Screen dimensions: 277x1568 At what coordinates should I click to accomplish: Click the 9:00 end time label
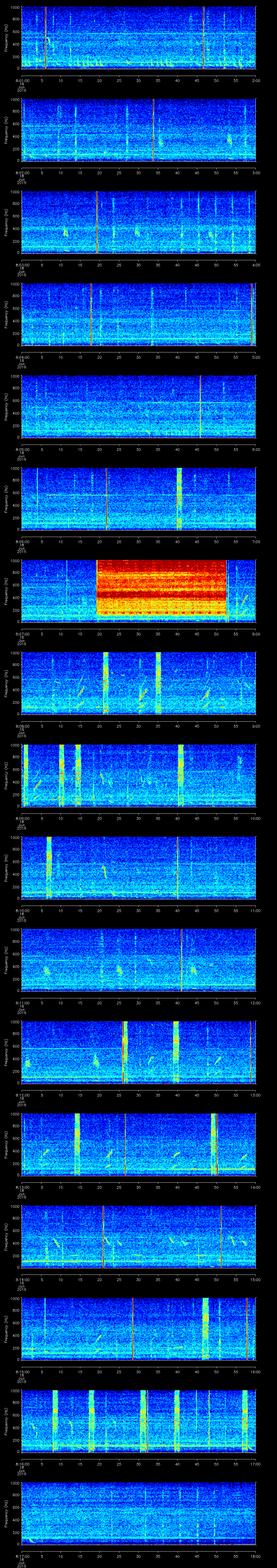pos(256,726)
